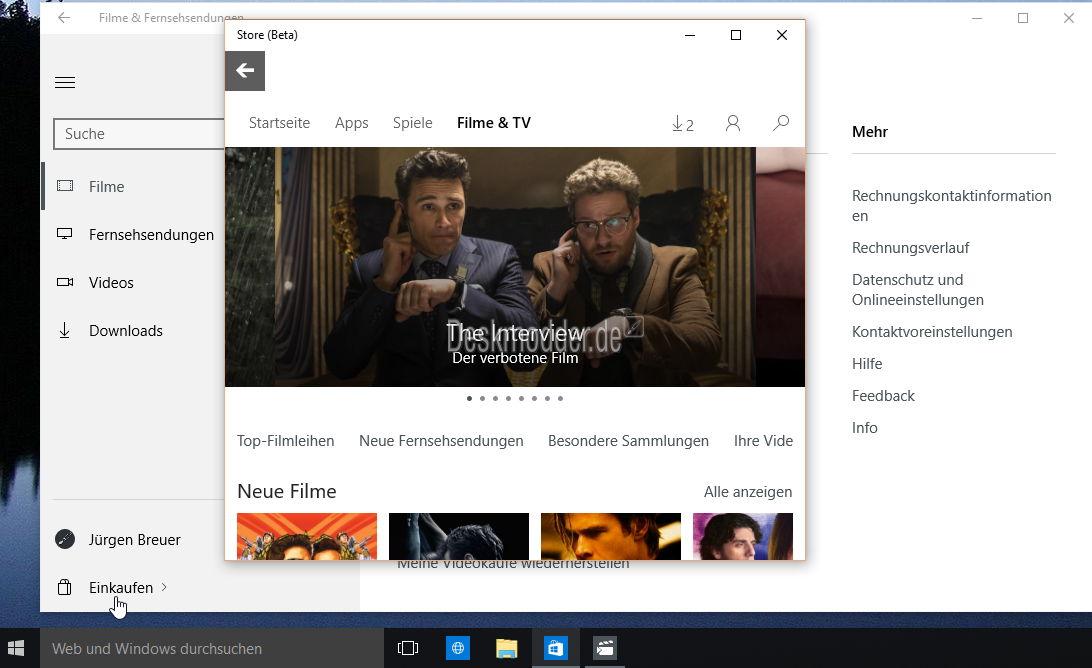The image size is (1092, 668).
Task: Click the back arrow in Filme & Fernsehsendungen title bar
Action: (64, 18)
